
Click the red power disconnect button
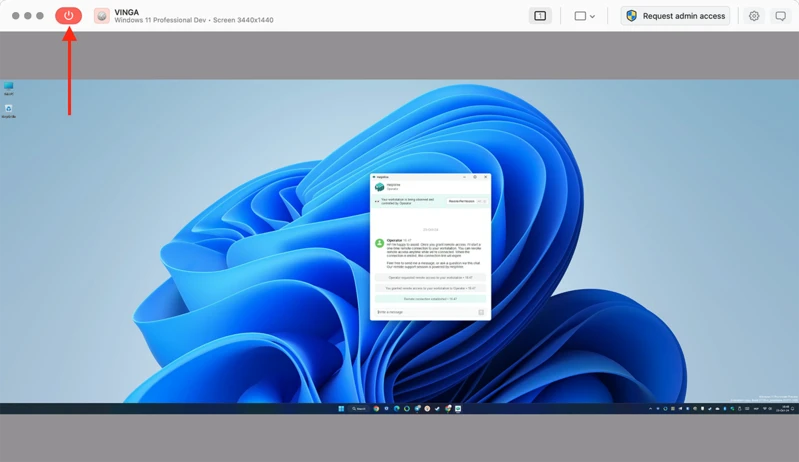coord(68,16)
